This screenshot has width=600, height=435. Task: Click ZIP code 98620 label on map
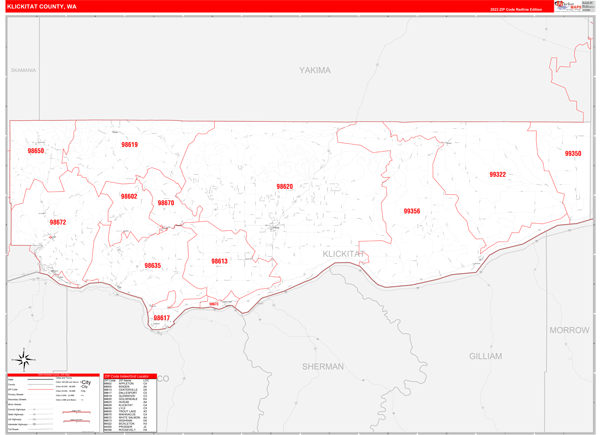tap(285, 187)
